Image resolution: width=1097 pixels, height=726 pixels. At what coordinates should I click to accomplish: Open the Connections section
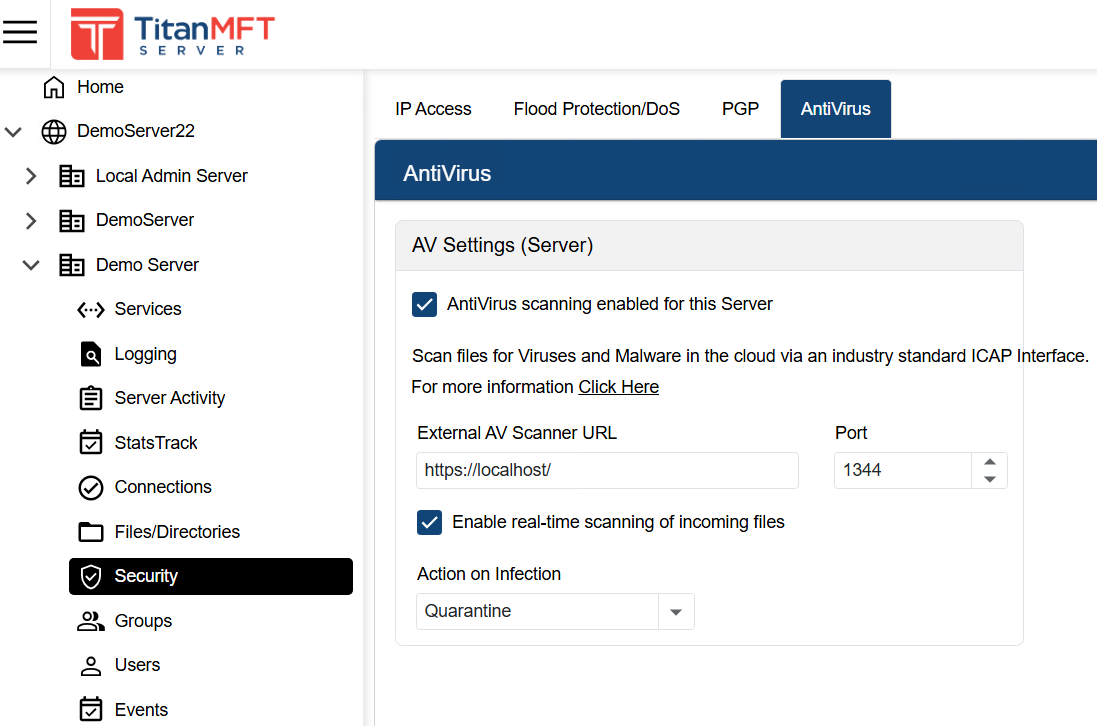click(x=90, y=487)
